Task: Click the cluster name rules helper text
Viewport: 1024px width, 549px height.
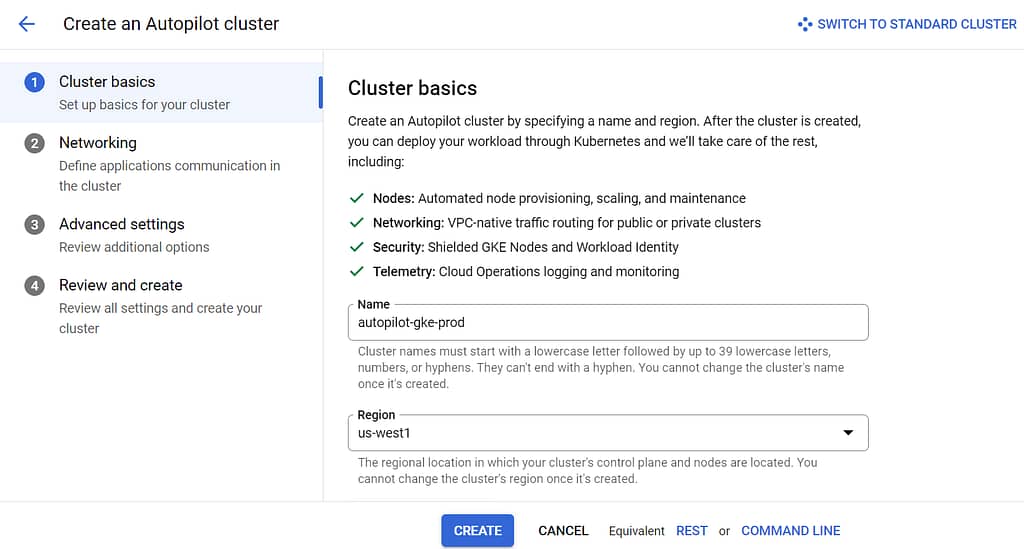Action: (601, 368)
